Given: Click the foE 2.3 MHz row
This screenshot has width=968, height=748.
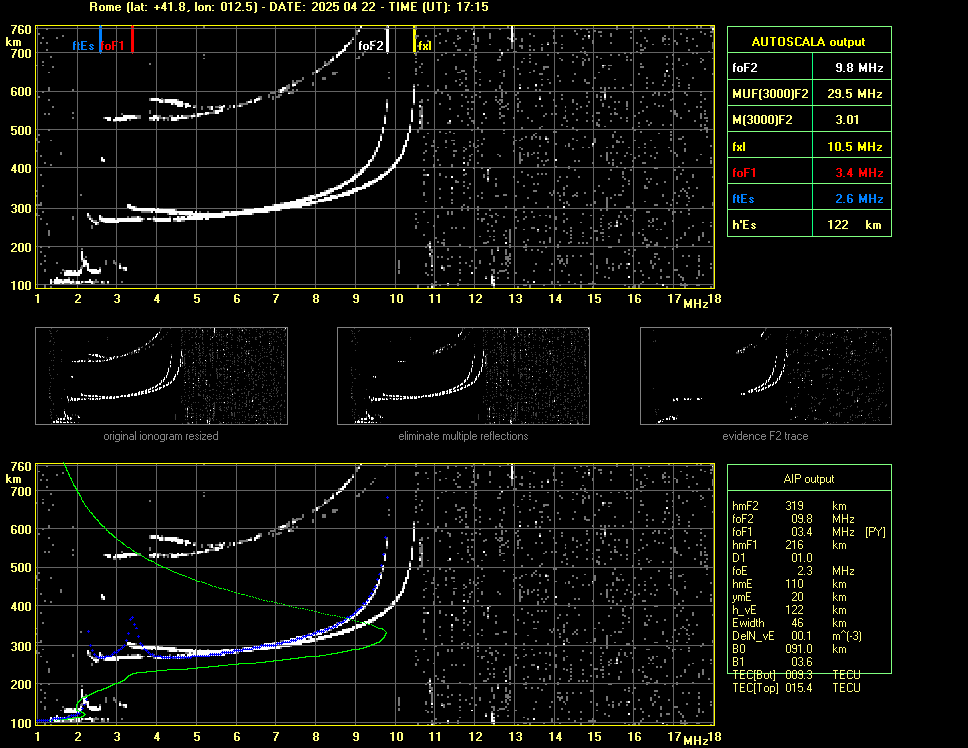Looking at the screenshot, I should [x=793, y=571].
